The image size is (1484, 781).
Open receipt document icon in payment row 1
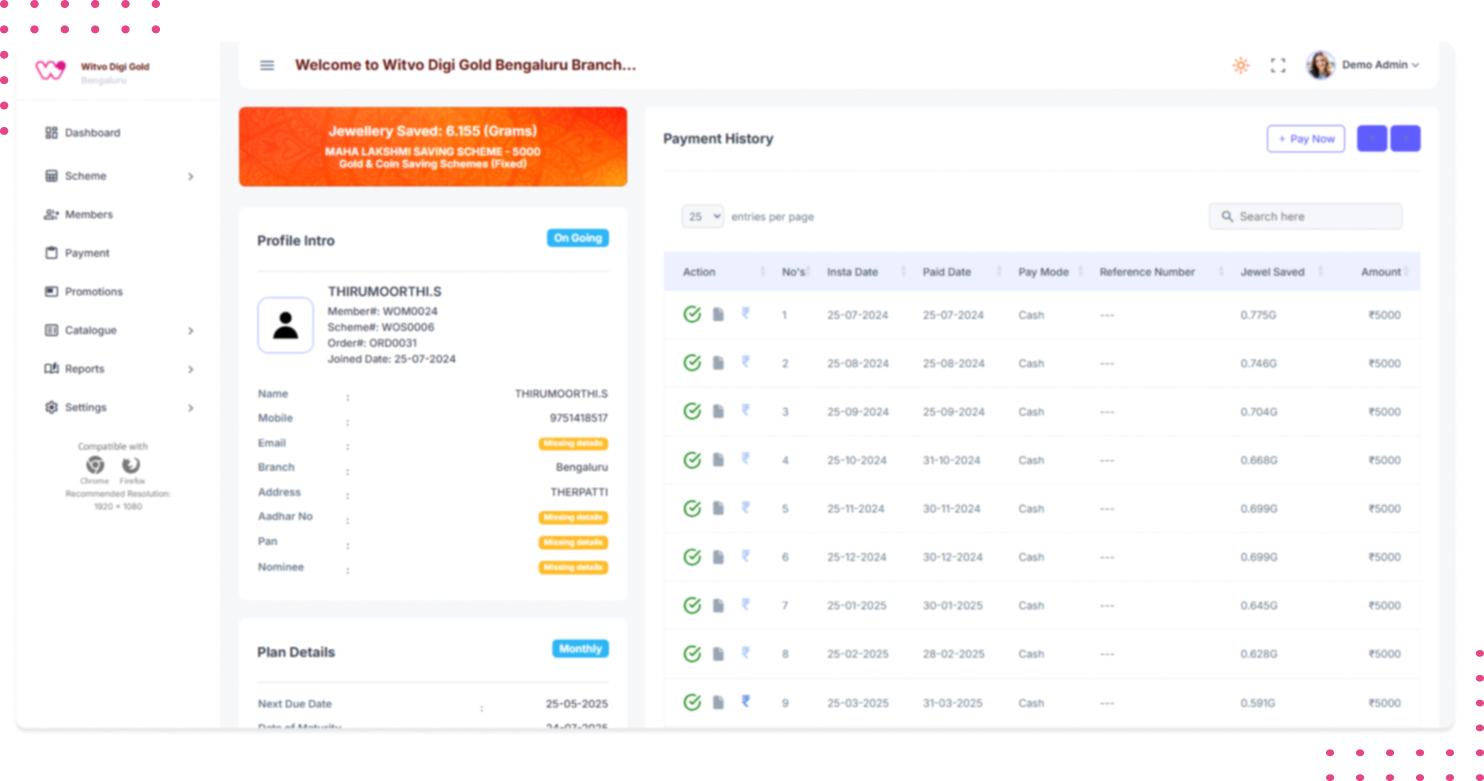pos(718,315)
